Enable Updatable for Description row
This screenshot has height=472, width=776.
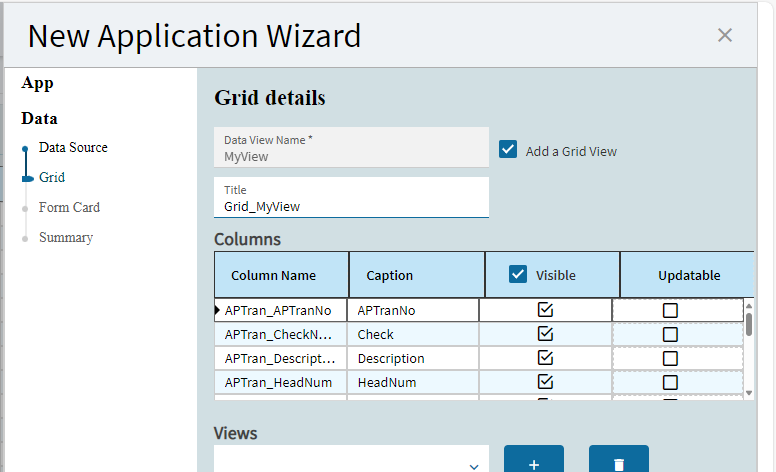670,358
